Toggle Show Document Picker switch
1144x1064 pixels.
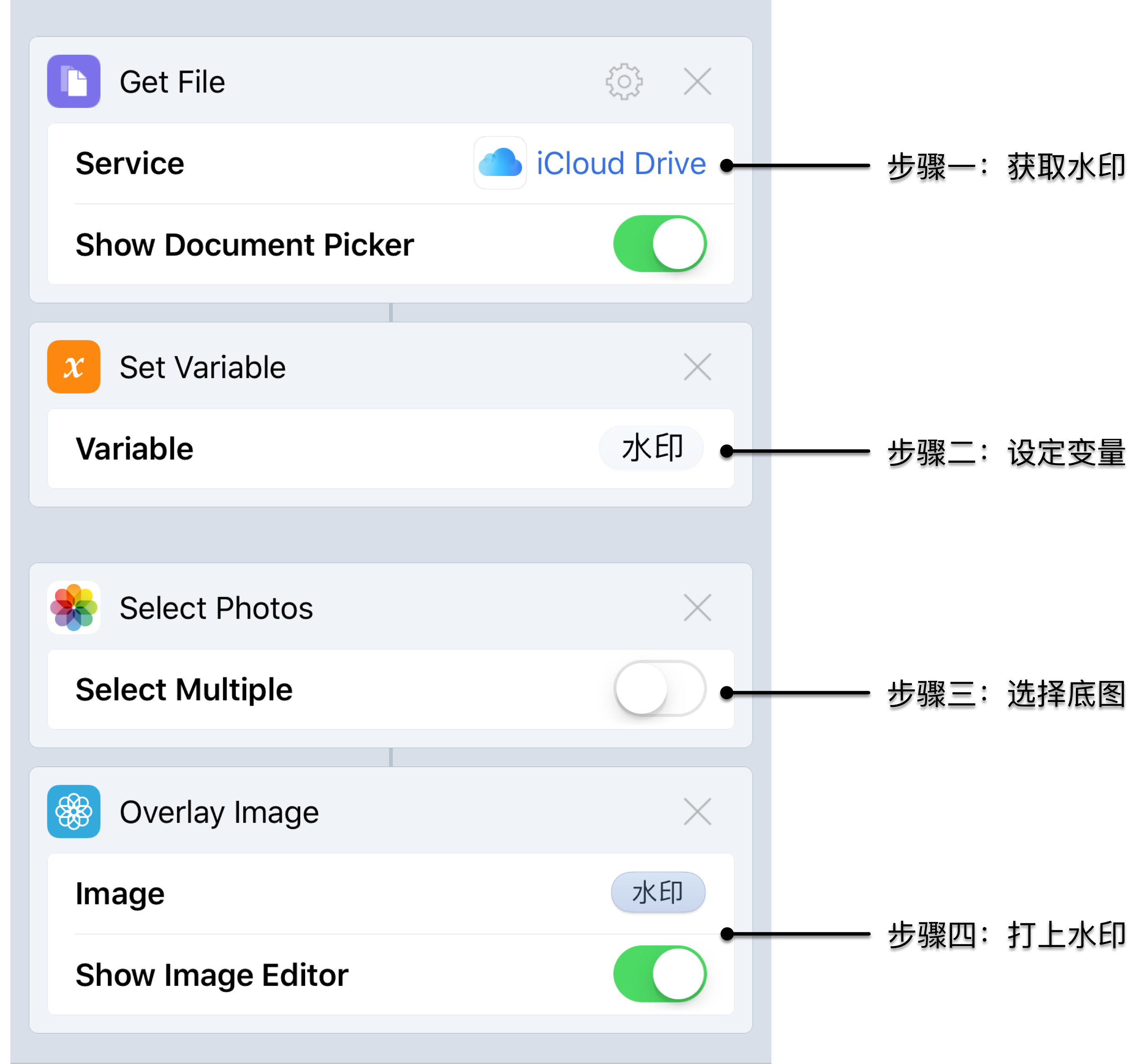click(659, 244)
